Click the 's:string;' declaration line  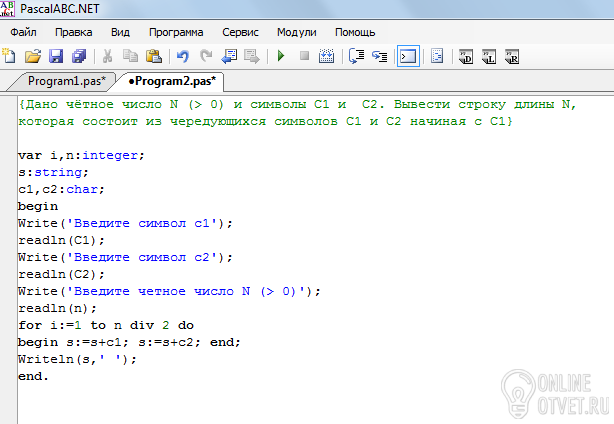(53, 172)
